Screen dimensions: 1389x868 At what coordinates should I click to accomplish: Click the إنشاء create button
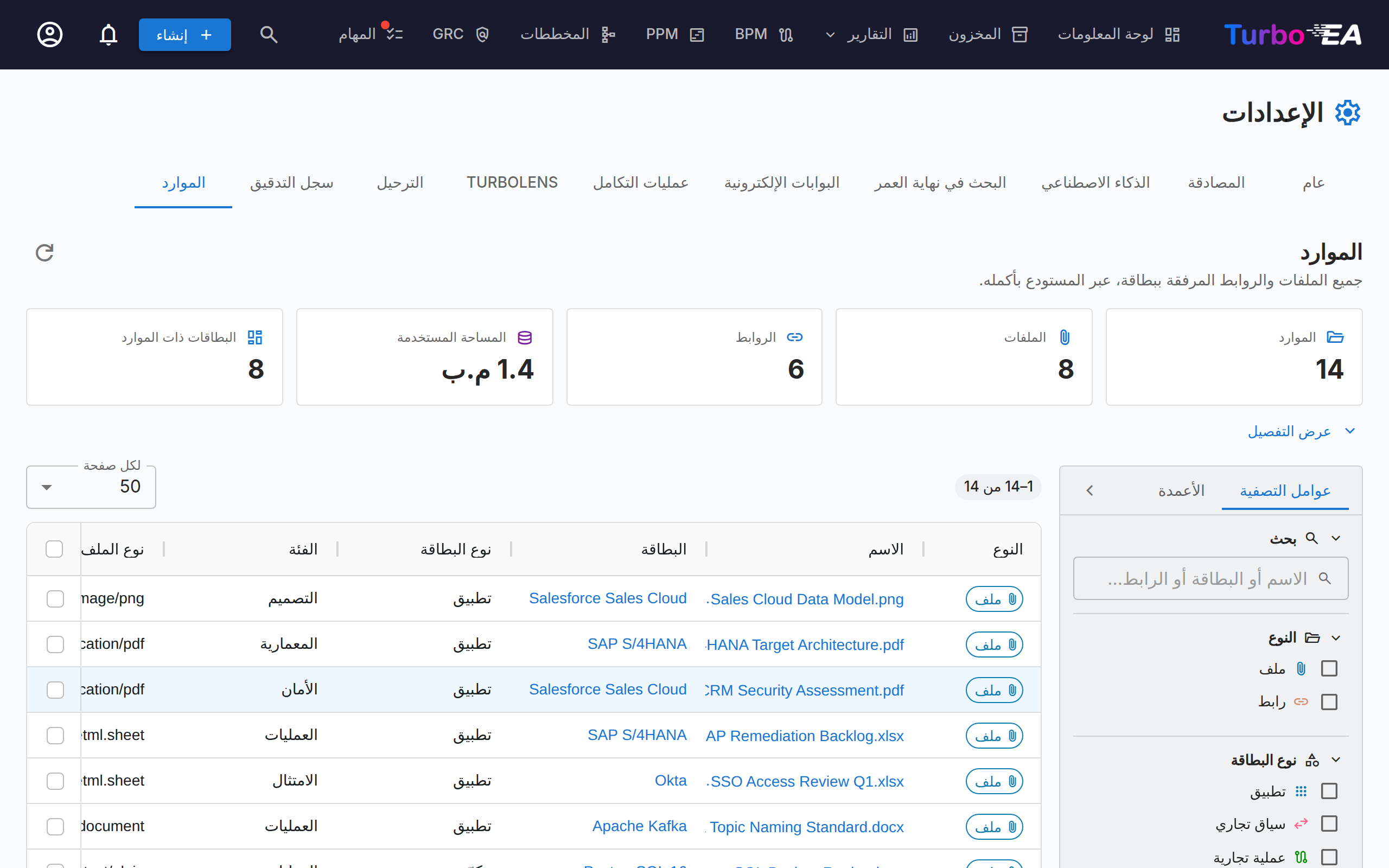[x=185, y=34]
